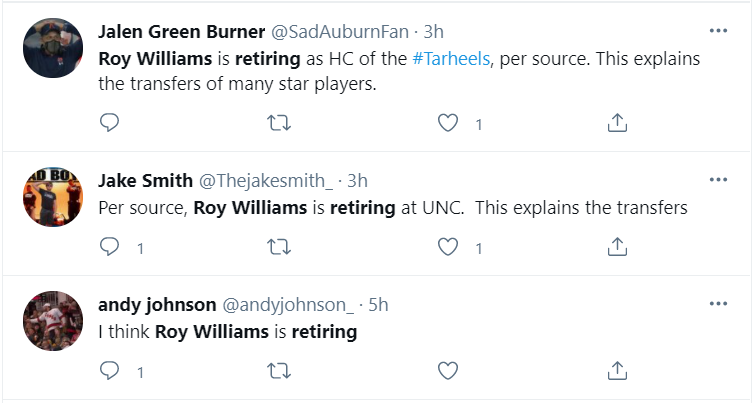The height and width of the screenshot is (403, 754).
Task: Like andy johnson's tweet
Action: pyautogui.click(x=448, y=371)
